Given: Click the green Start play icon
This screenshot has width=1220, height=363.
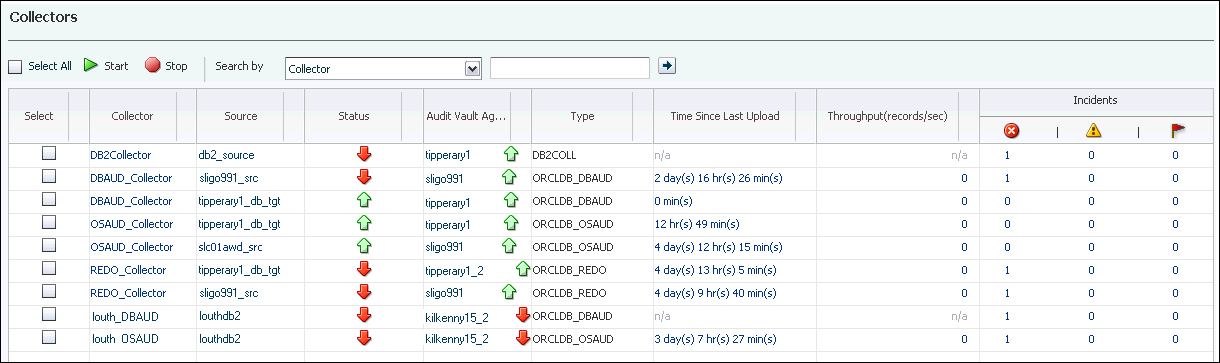Looking at the screenshot, I should [91, 66].
